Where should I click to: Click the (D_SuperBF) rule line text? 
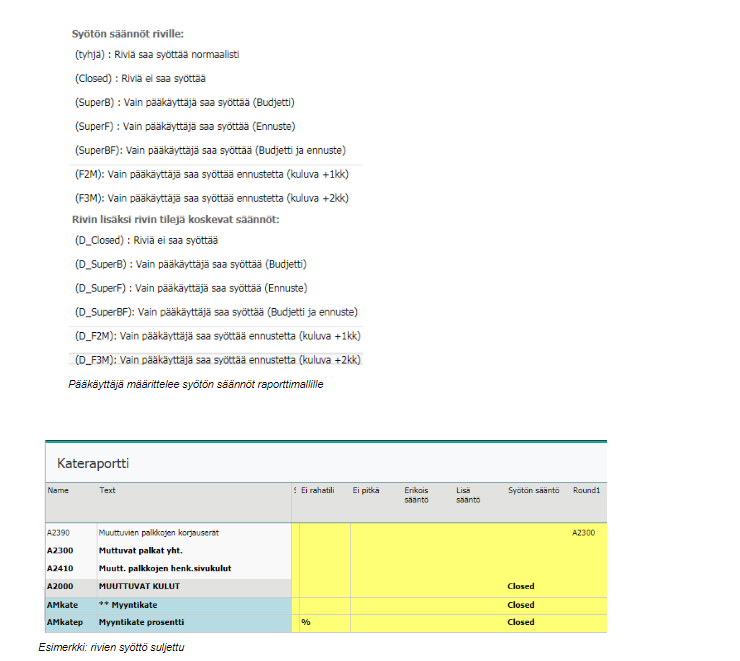(x=216, y=312)
